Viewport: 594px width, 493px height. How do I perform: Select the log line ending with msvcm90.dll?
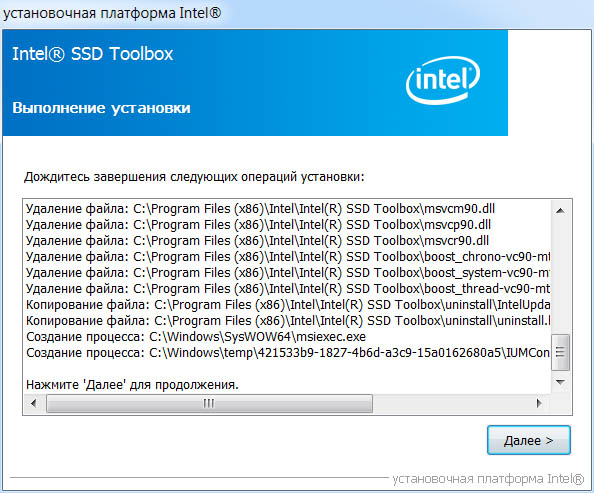(x=260, y=208)
